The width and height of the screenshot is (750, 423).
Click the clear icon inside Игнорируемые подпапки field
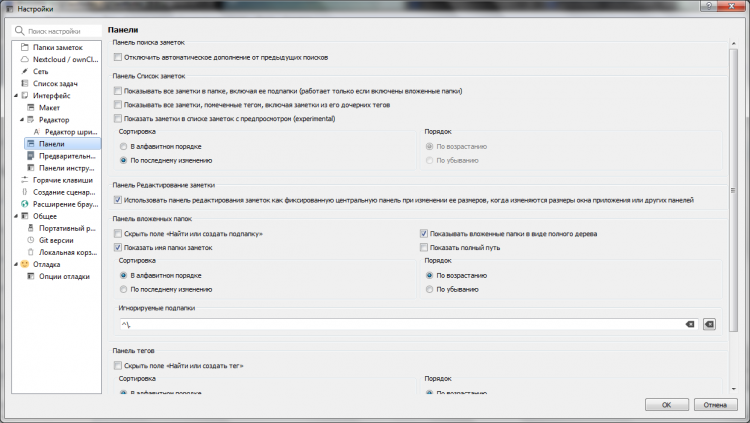tap(689, 325)
